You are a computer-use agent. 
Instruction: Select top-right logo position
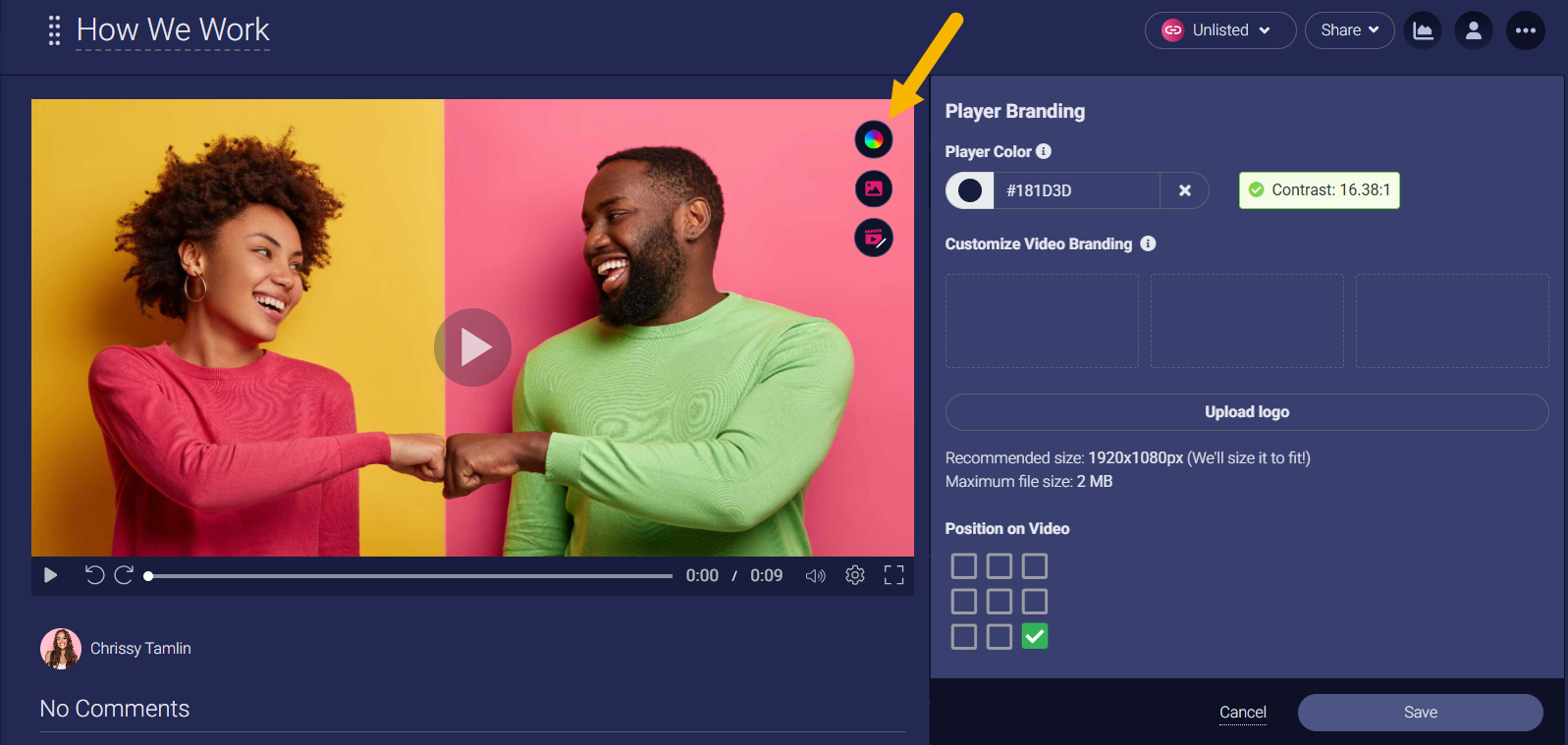tap(1035, 565)
